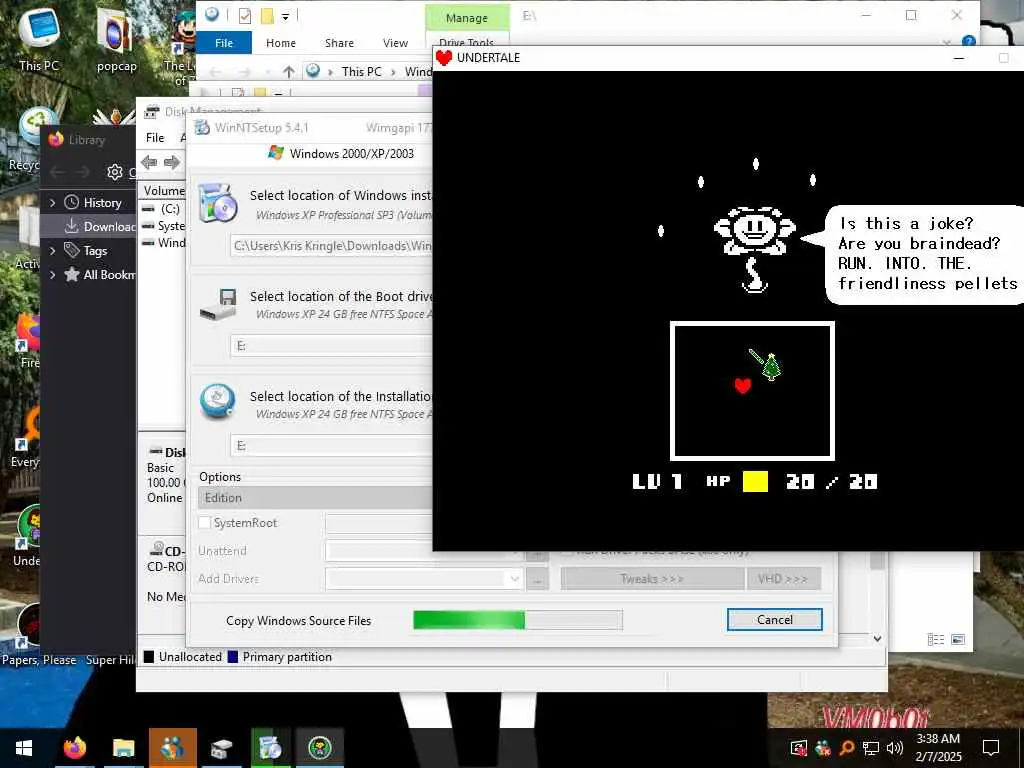
Task: Click the breadcrumb chevron after This PC
Action: (393, 72)
